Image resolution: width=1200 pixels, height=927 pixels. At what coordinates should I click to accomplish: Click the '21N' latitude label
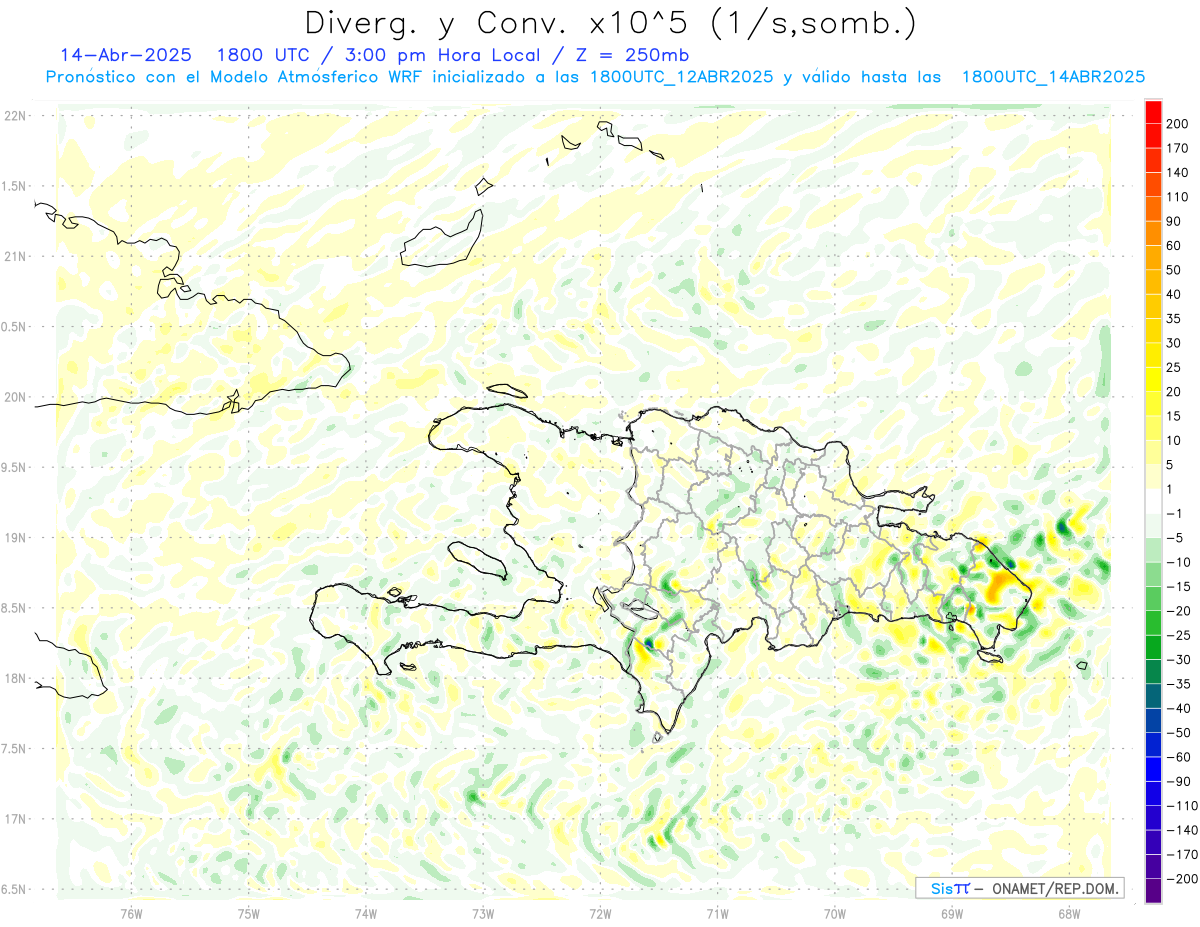14,256
